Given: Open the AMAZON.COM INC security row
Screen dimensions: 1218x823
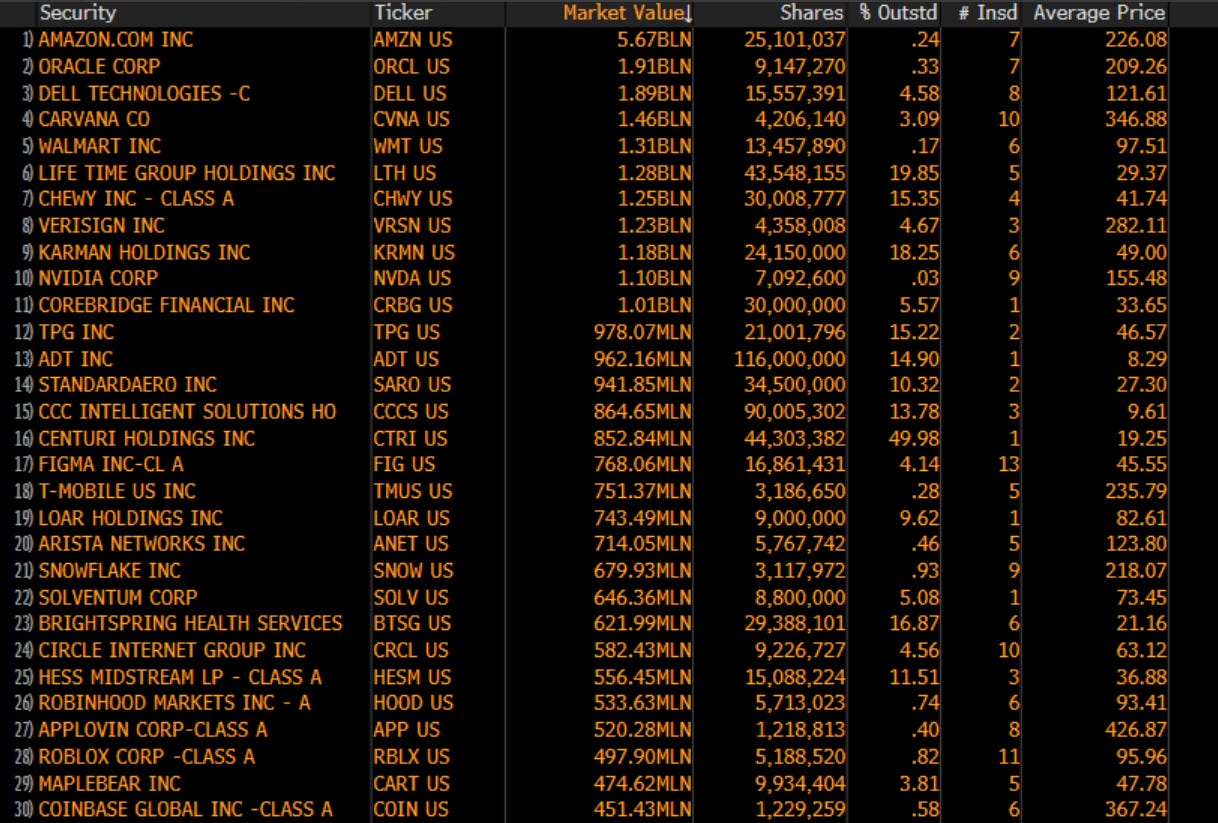Looking at the screenshot, I should [x=116, y=40].
